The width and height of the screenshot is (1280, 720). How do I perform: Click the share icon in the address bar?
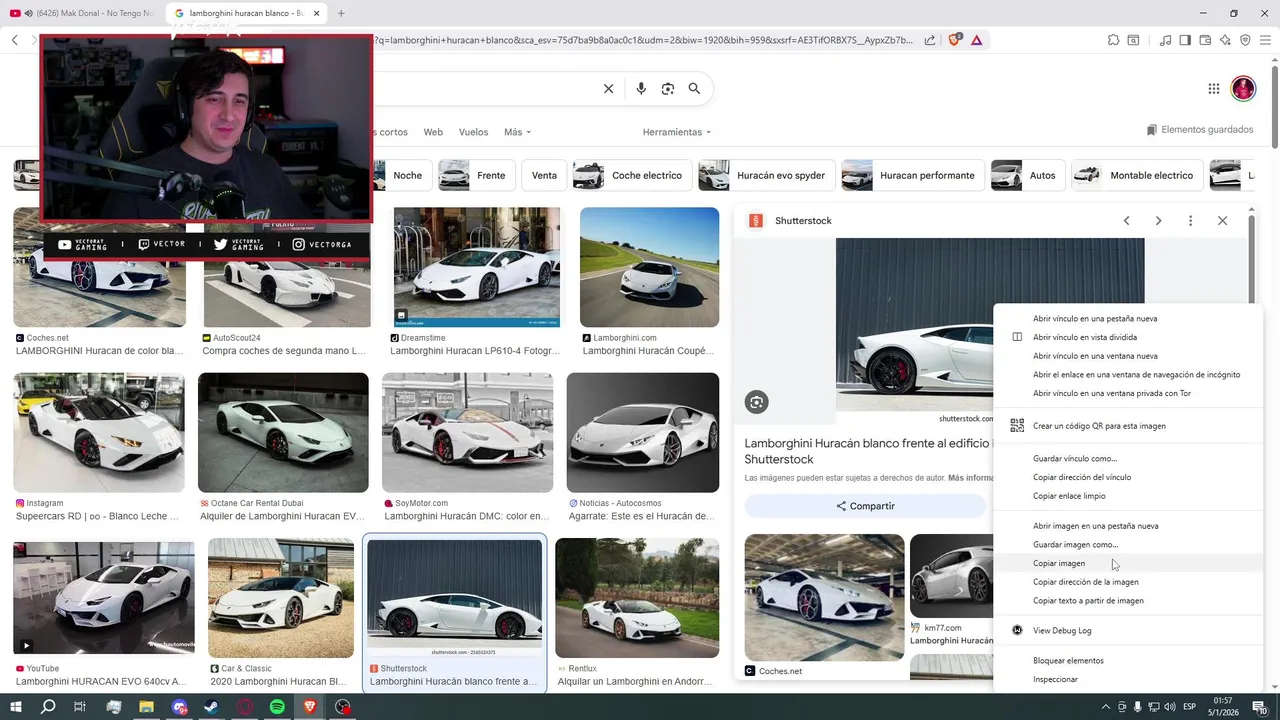930,40
